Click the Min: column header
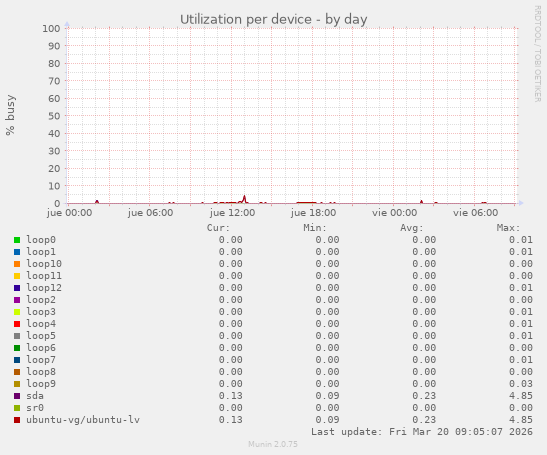This screenshot has height=455, width=547. pos(315,228)
